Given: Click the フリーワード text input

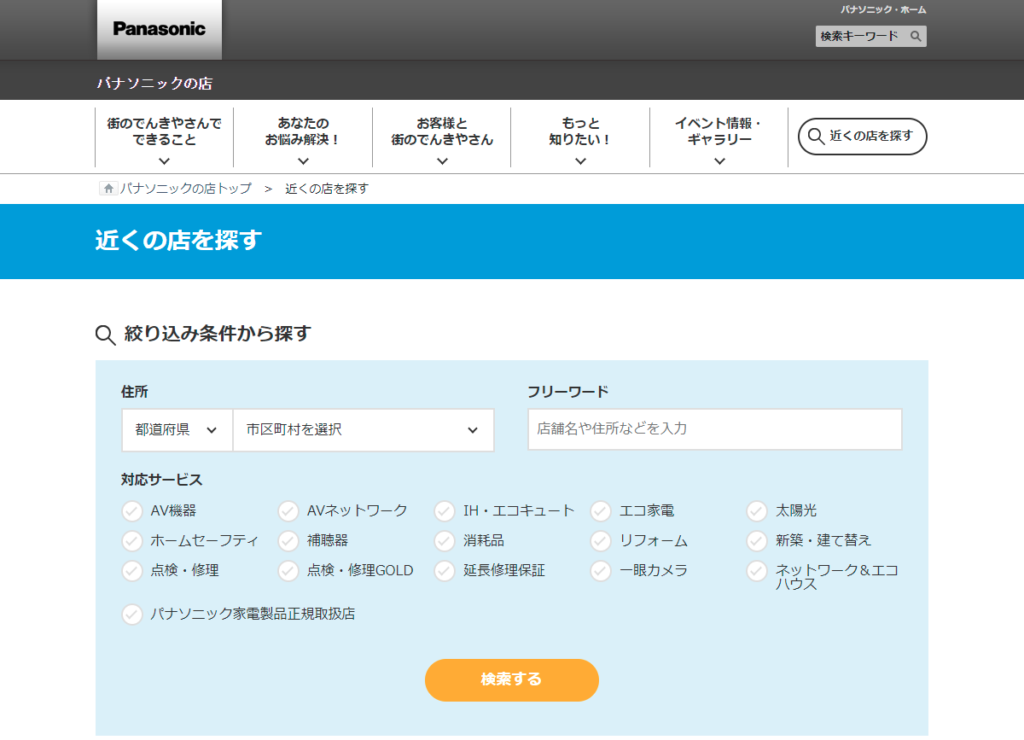Looking at the screenshot, I should [x=714, y=429].
